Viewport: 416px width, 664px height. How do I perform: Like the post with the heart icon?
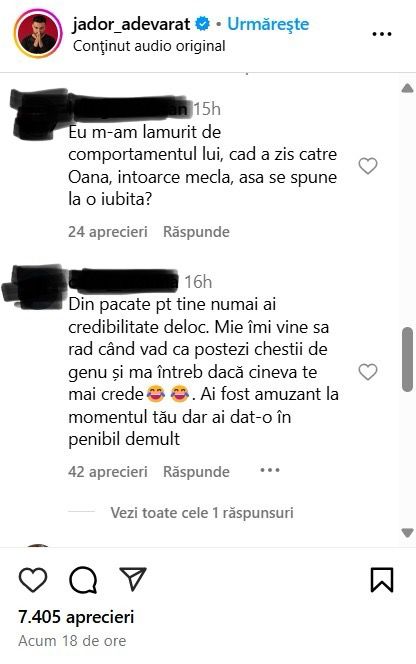click(33, 580)
